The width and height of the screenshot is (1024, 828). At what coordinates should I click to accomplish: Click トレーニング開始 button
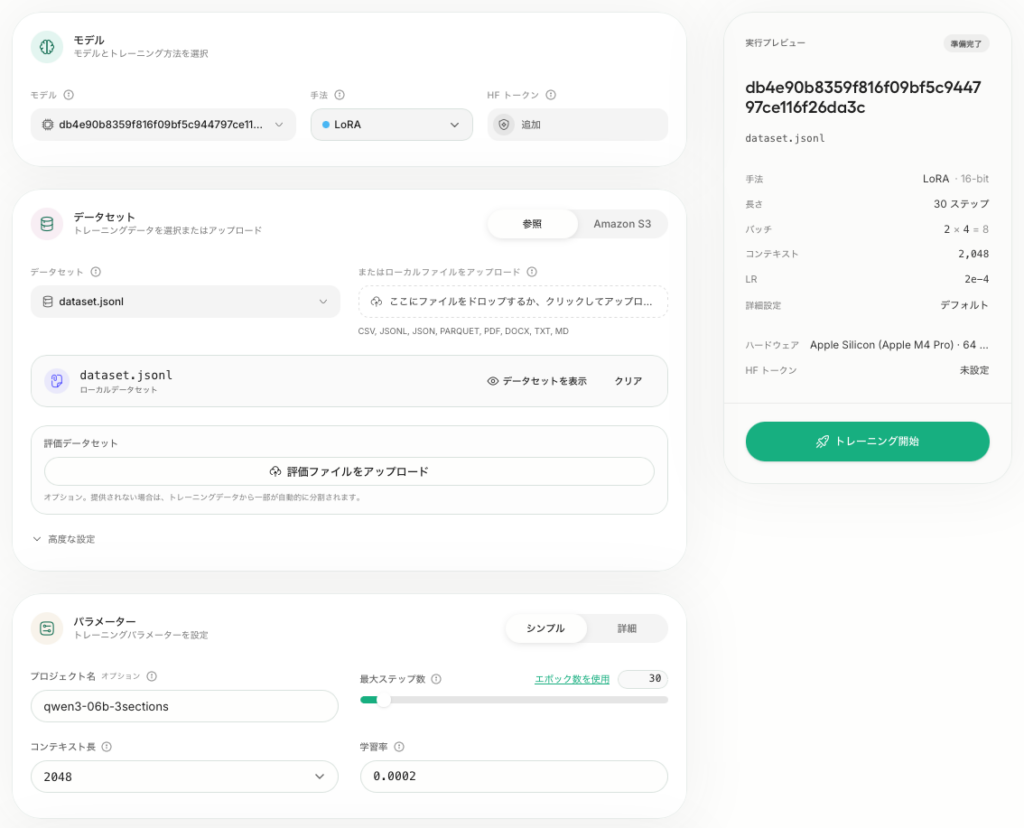click(x=867, y=441)
